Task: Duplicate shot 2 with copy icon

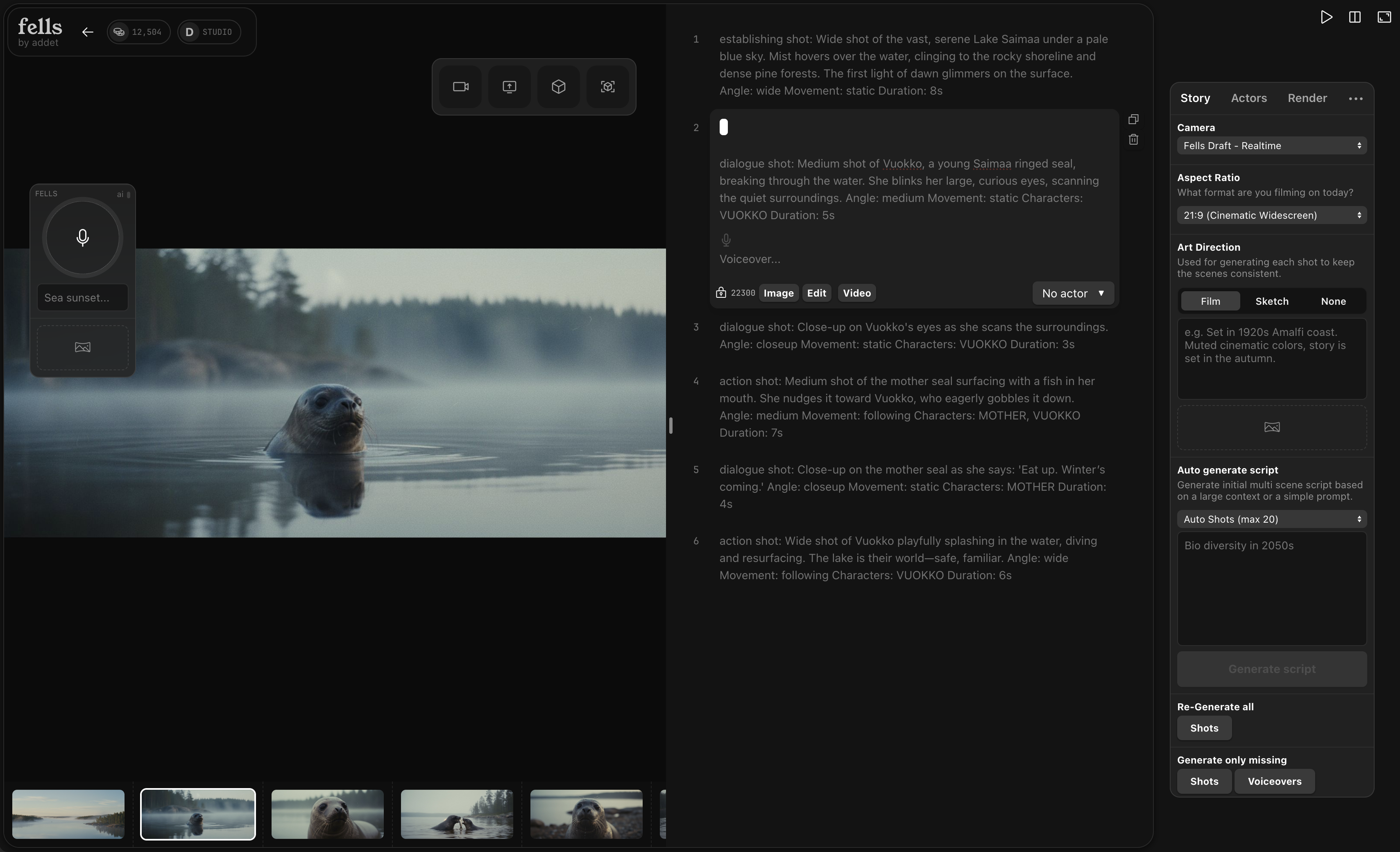Action: 1133,119
